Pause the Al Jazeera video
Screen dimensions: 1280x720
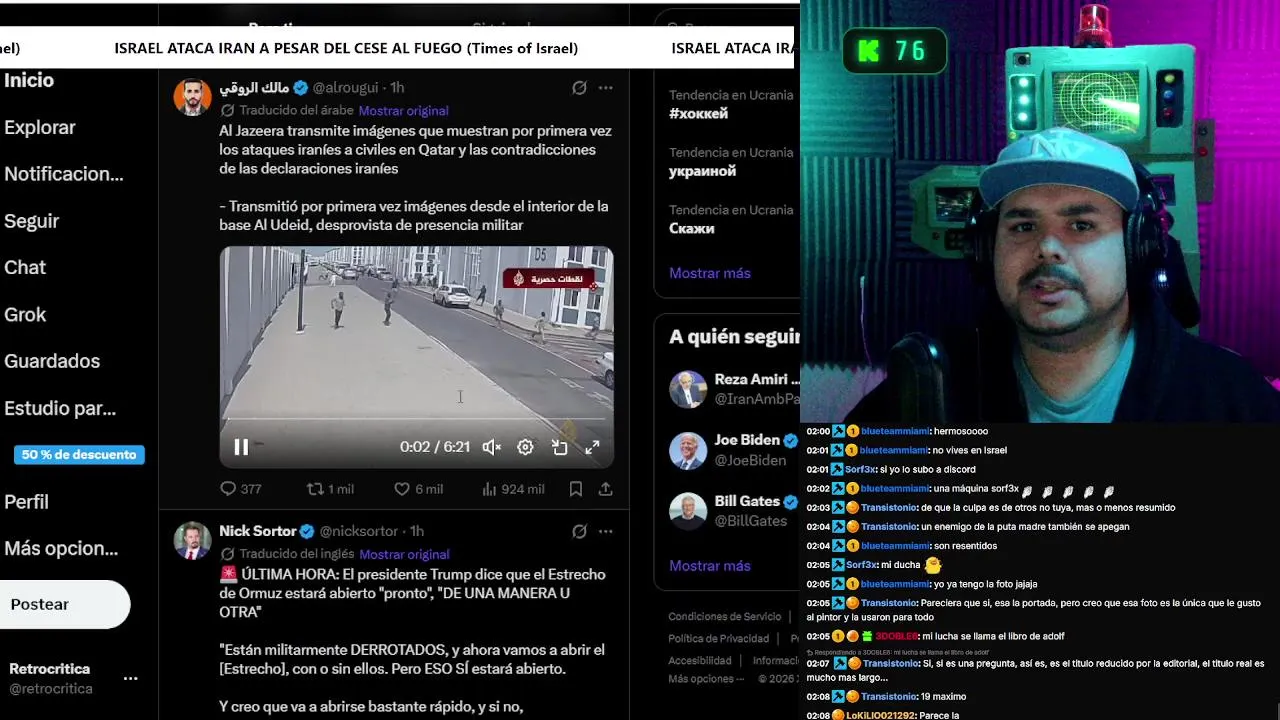pos(241,447)
